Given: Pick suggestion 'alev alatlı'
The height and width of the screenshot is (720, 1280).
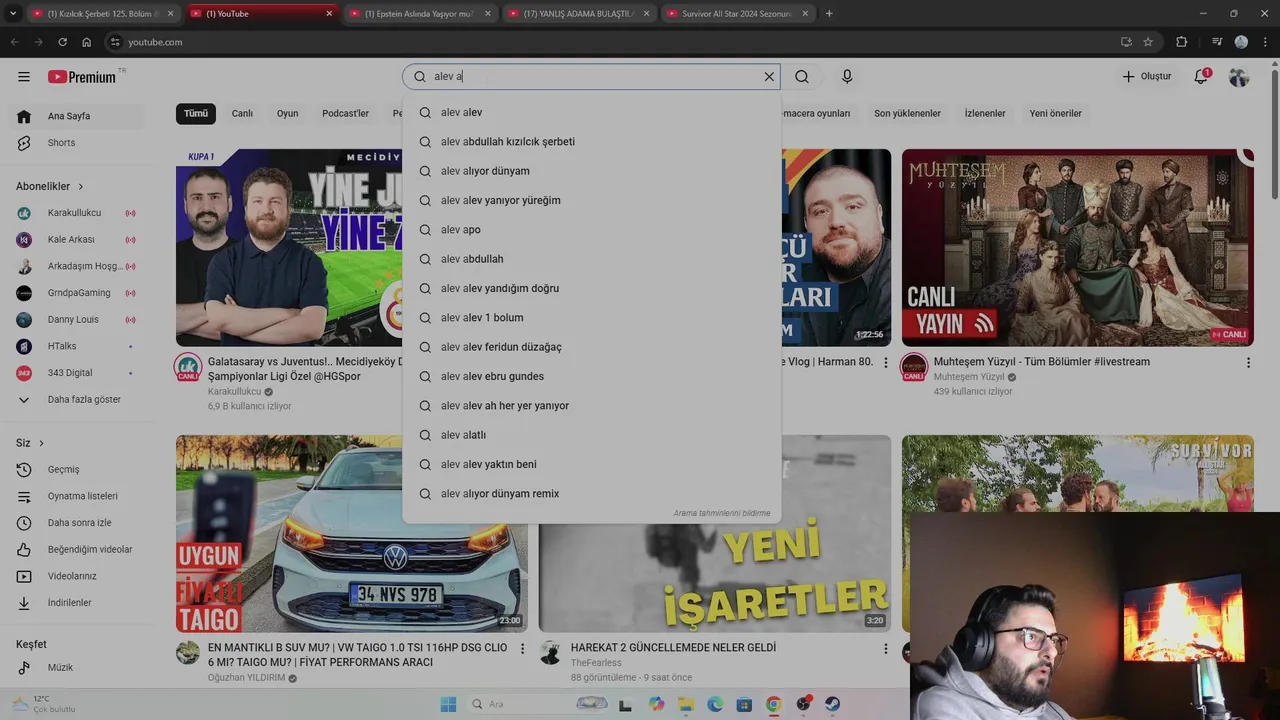Looking at the screenshot, I should click(x=592, y=435).
